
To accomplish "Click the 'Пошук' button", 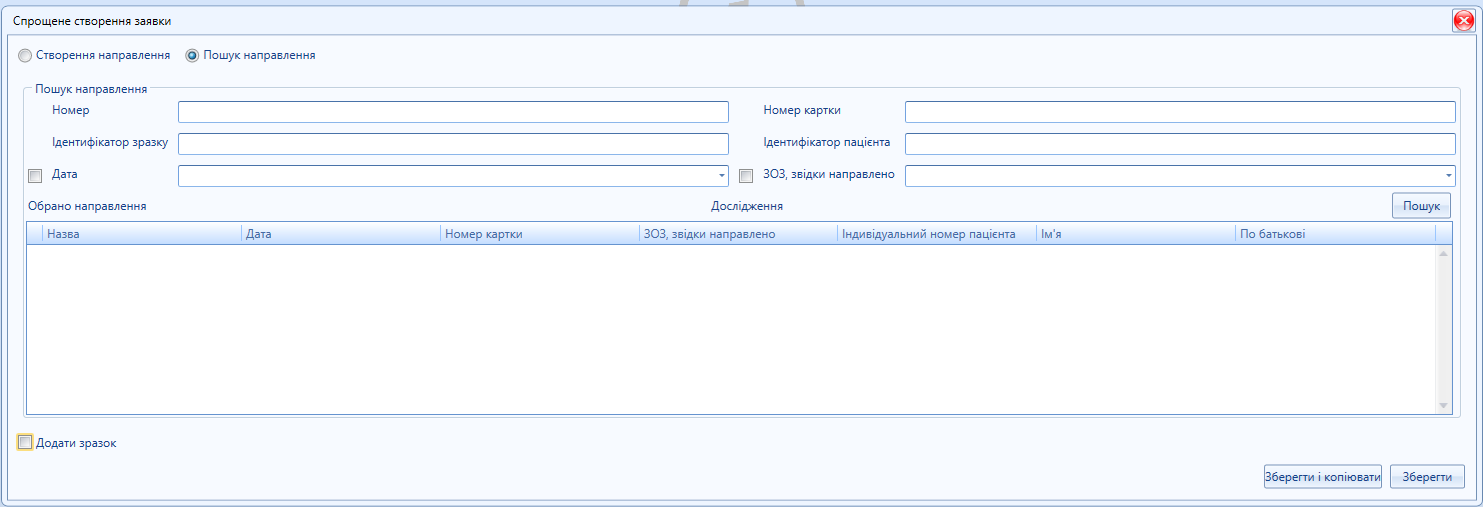I will [x=1421, y=206].
